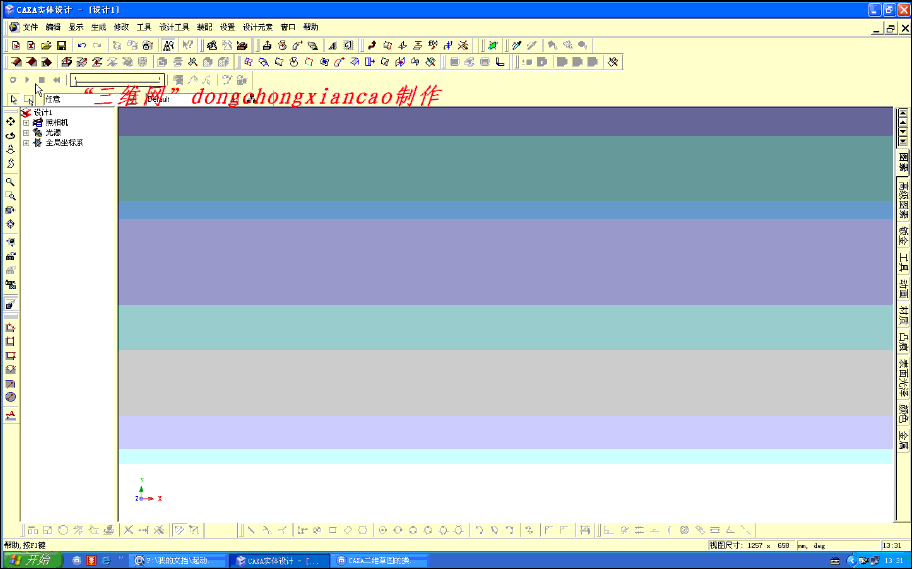Click the 视图尺寸 status bar text
912x569 pixels.
click(750, 545)
